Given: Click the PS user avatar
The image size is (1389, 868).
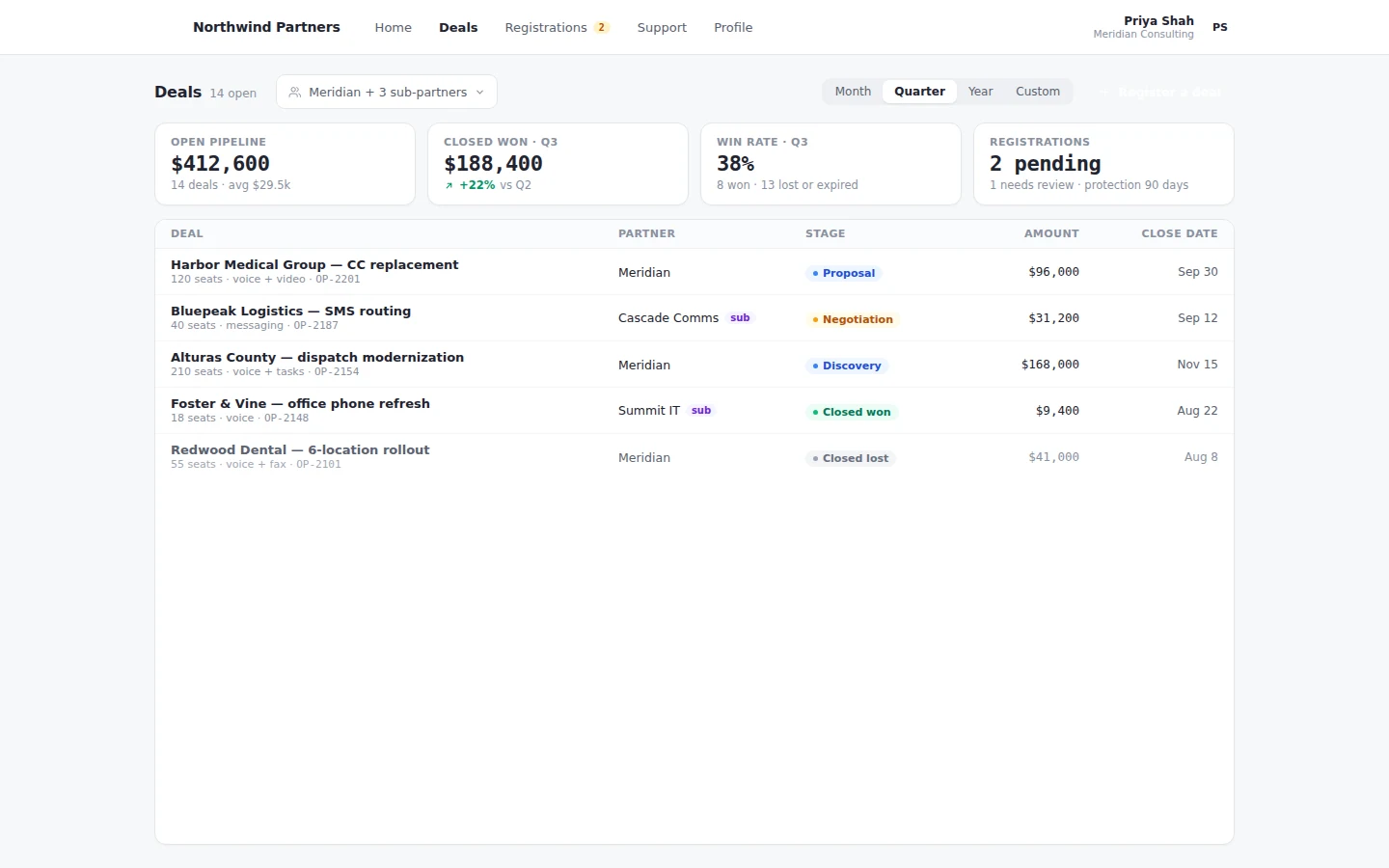Looking at the screenshot, I should tap(1220, 27).
